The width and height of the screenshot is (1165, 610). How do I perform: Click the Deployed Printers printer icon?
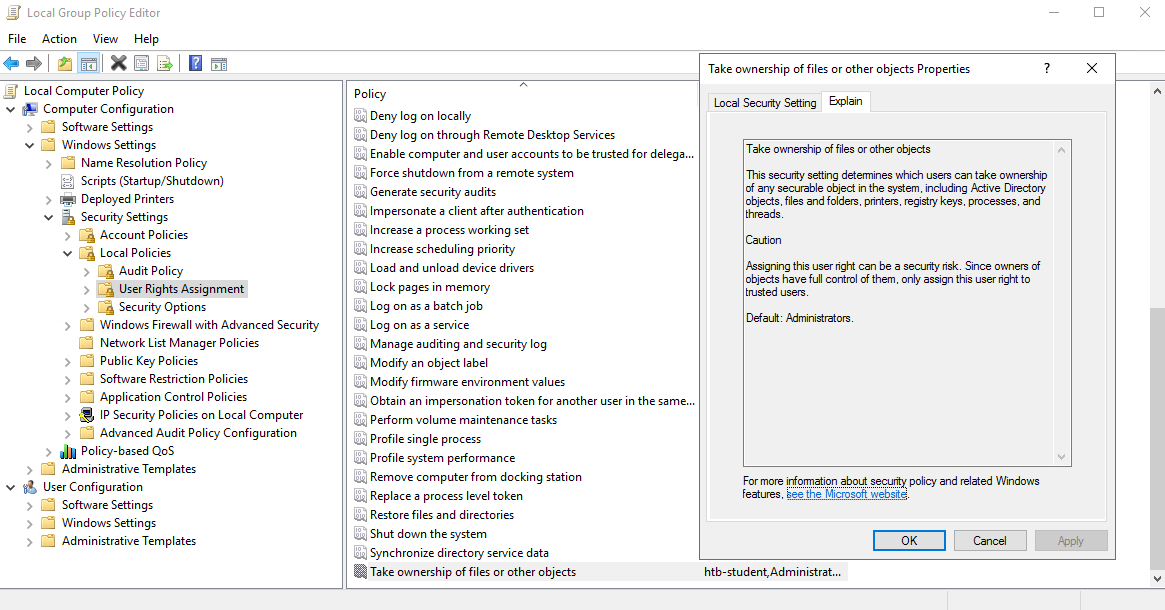point(68,199)
